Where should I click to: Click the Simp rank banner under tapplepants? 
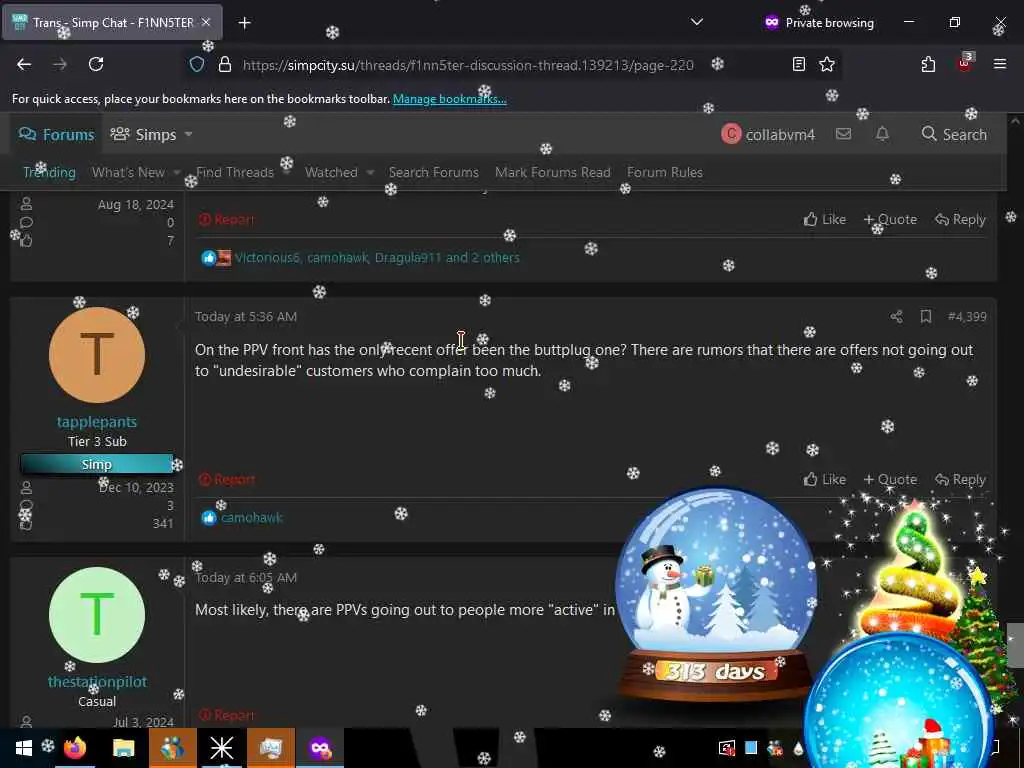[x=97, y=464]
